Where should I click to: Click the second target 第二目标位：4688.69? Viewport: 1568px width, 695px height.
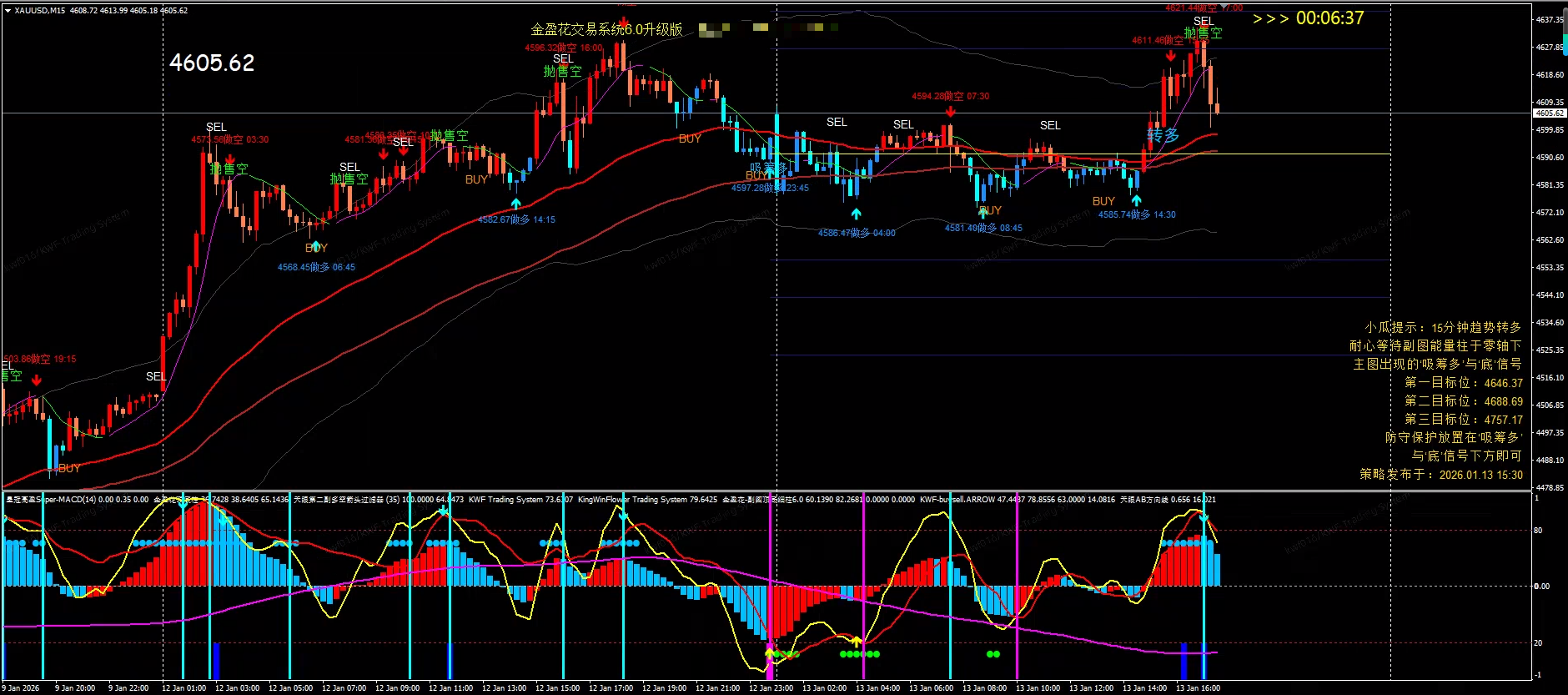[x=1464, y=401]
